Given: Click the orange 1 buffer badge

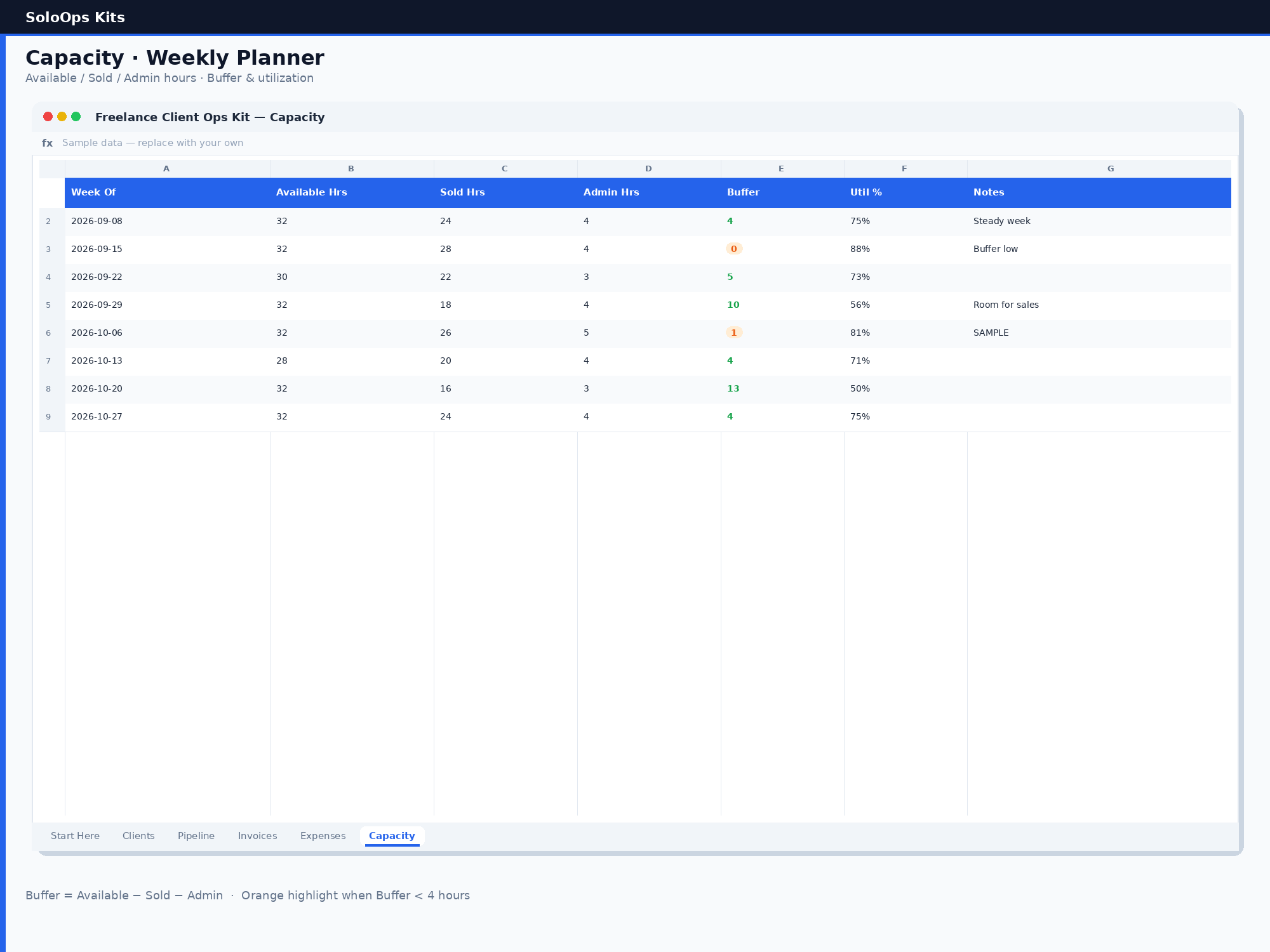Looking at the screenshot, I should pos(734,333).
